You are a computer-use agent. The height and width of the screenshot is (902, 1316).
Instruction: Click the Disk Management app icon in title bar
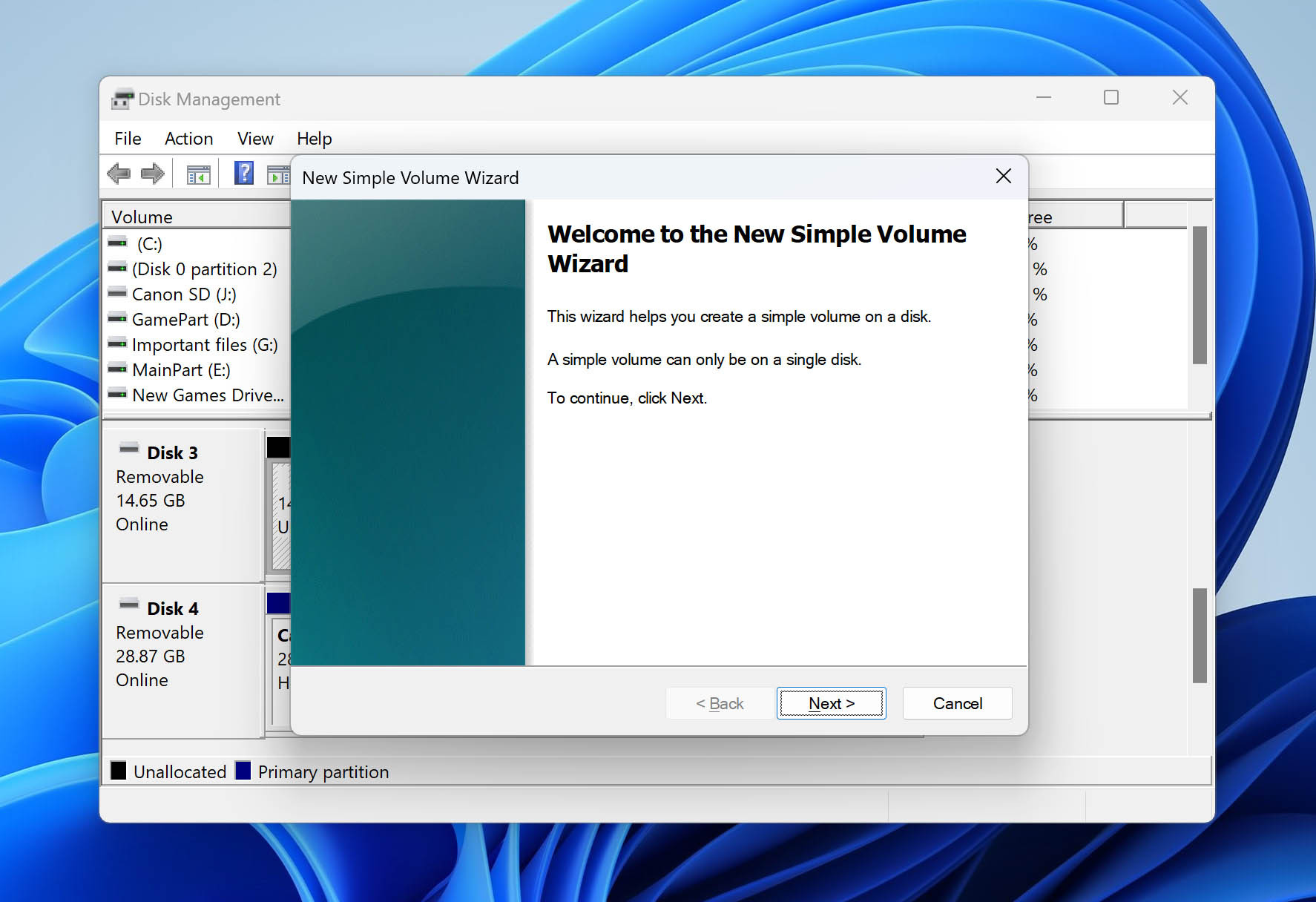point(122,99)
